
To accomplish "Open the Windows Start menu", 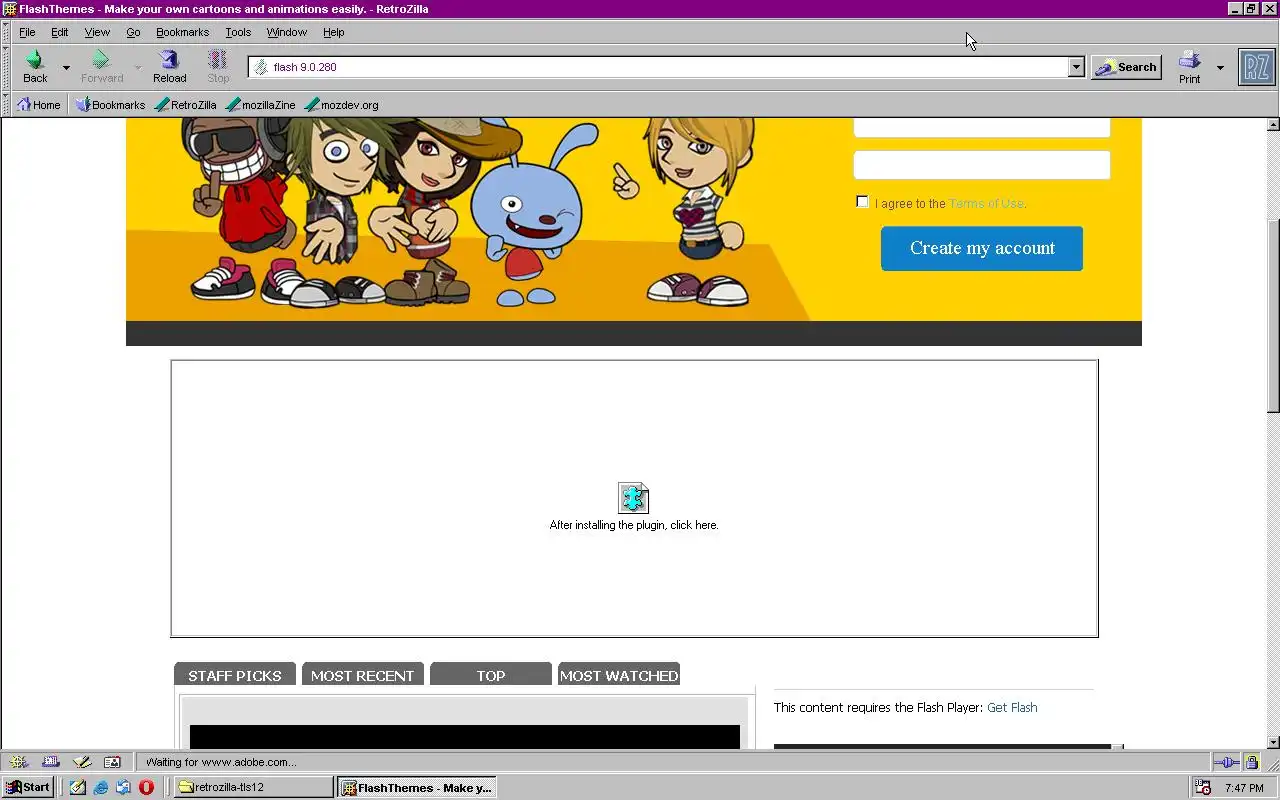I will coord(28,787).
